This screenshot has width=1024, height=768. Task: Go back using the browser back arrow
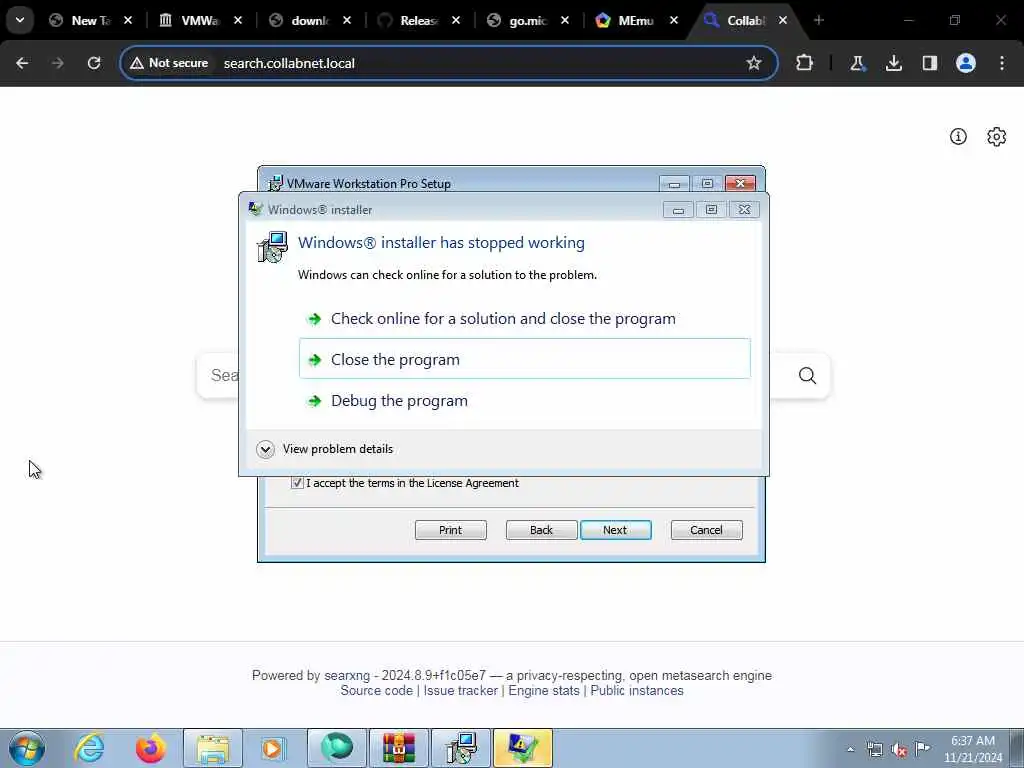click(x=22, y=63)
